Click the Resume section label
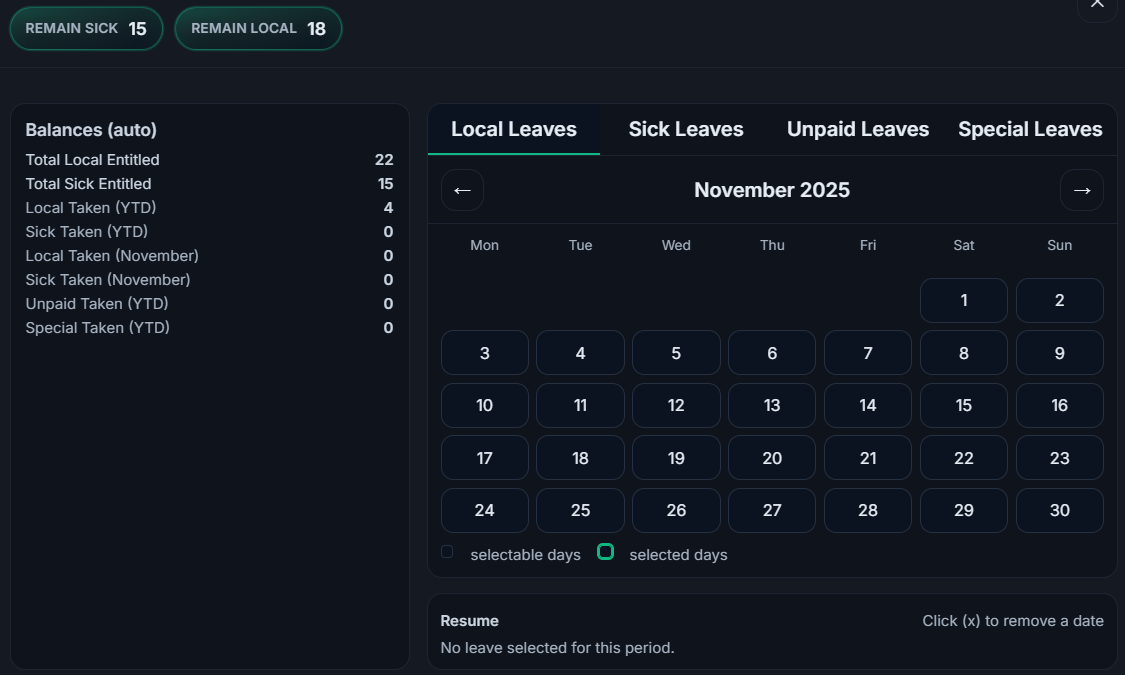Viewport: 1125px width, 675px height. [x=470, y=620]
